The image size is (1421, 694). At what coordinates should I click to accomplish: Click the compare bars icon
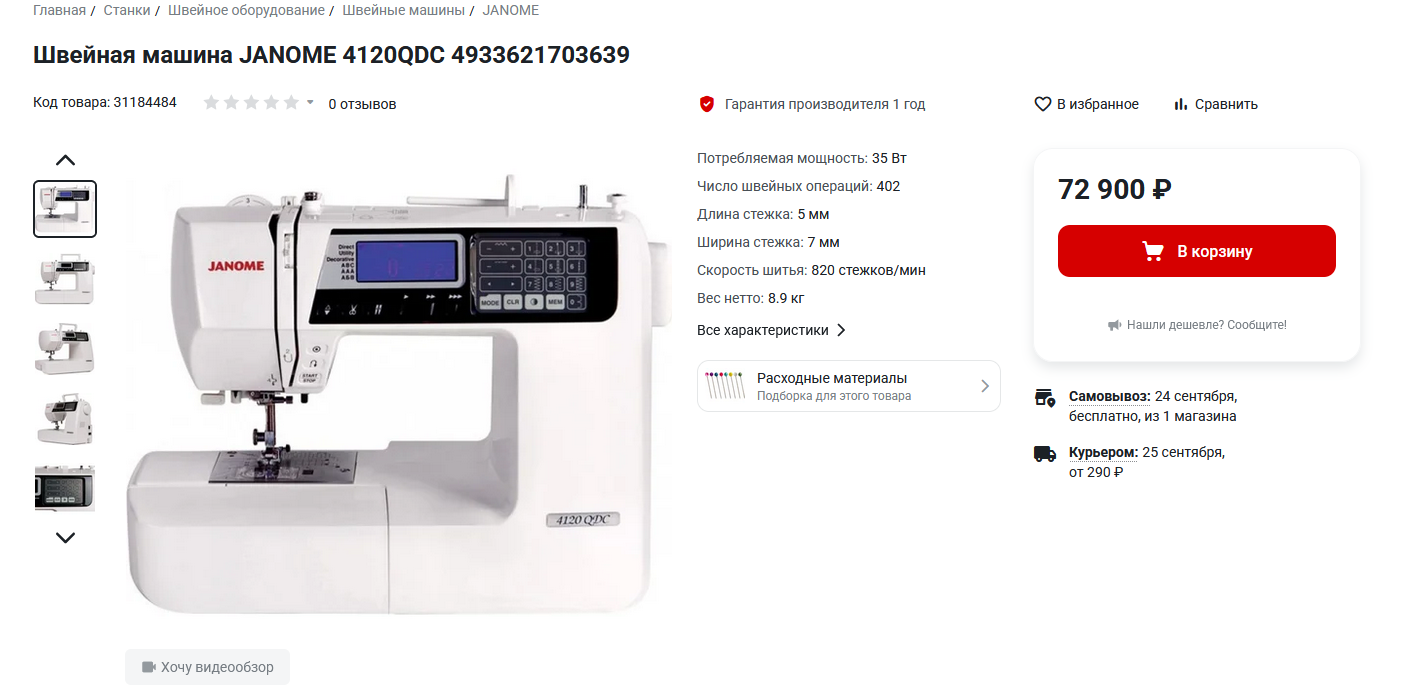(1181, 104)
